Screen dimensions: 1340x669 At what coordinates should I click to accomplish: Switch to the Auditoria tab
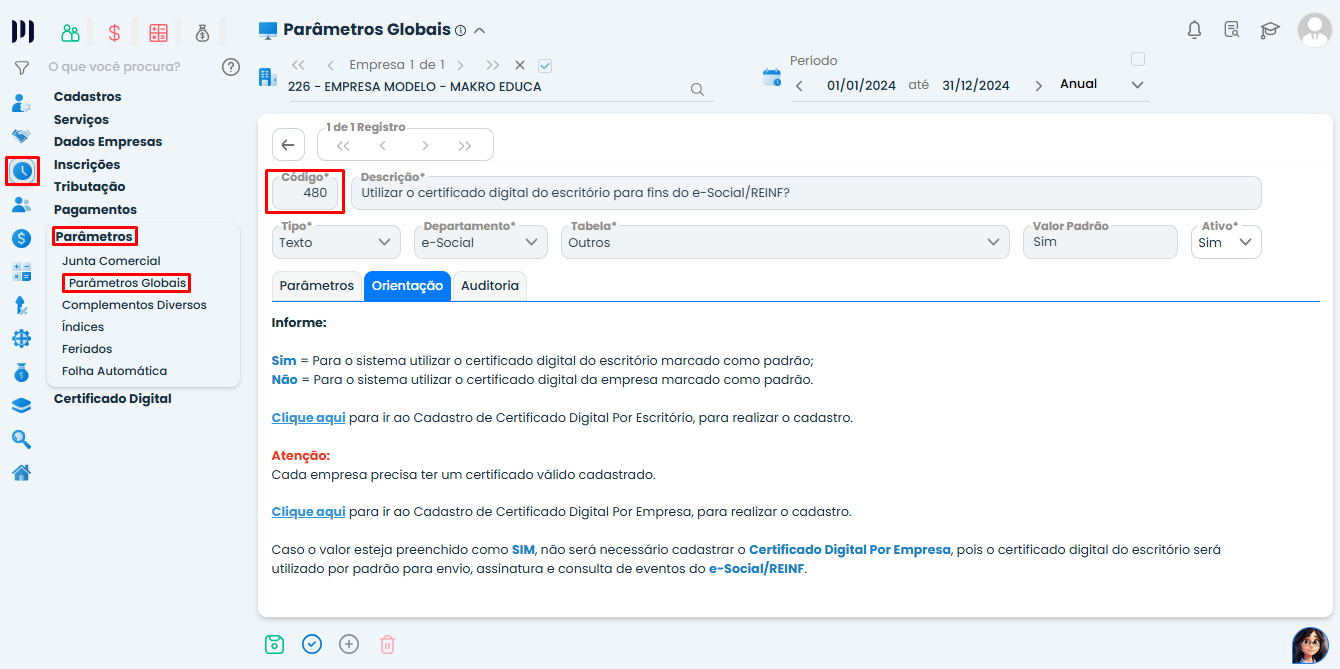coord(490,286)
